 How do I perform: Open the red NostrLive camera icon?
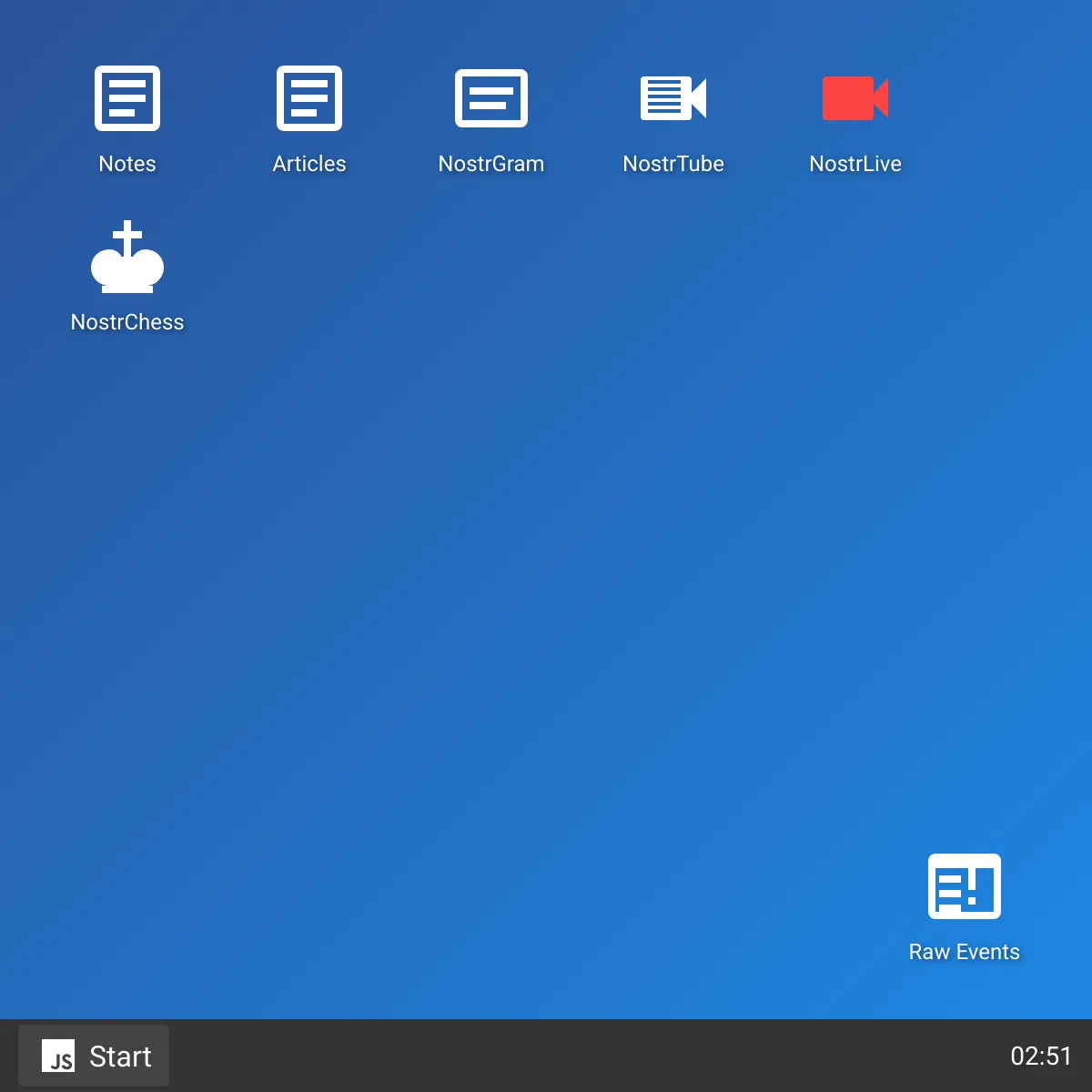(855, 98)
